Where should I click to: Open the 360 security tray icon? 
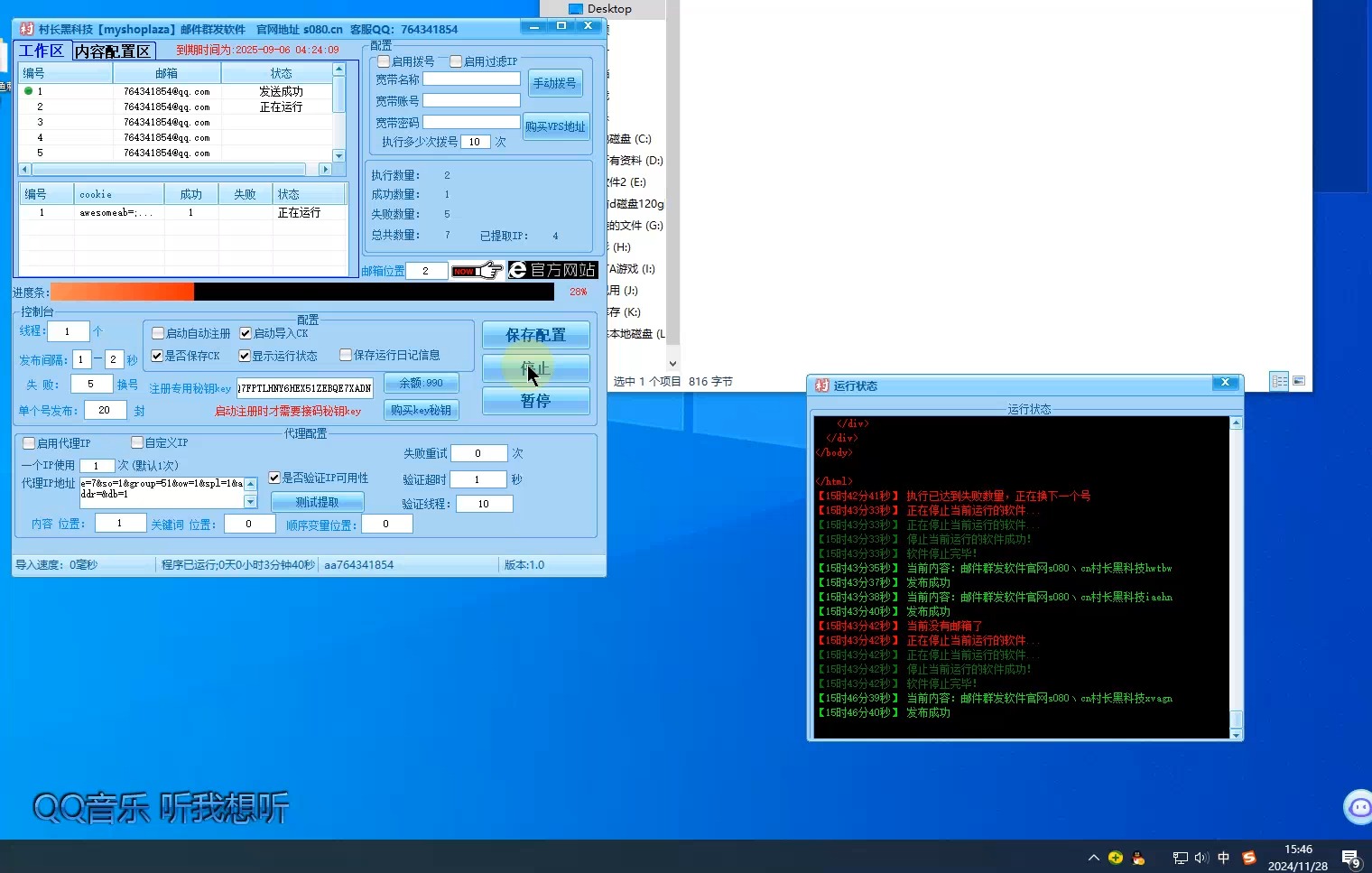(x=1116, y=858)
